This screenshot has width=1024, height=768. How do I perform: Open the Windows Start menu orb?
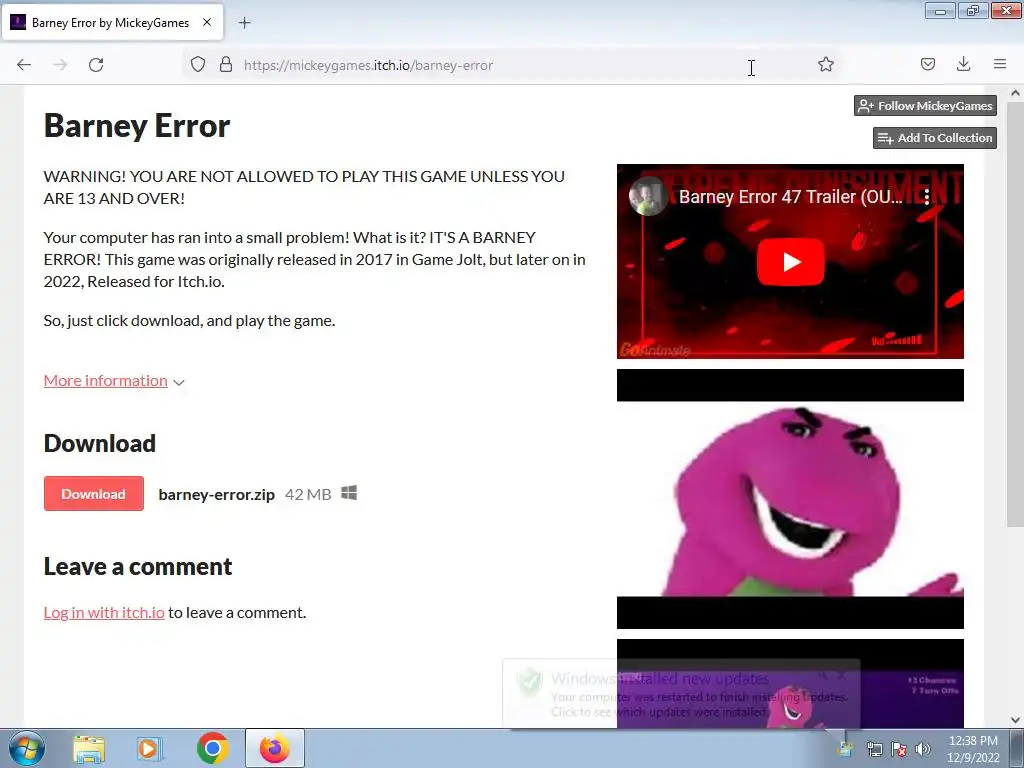[26, 748]
